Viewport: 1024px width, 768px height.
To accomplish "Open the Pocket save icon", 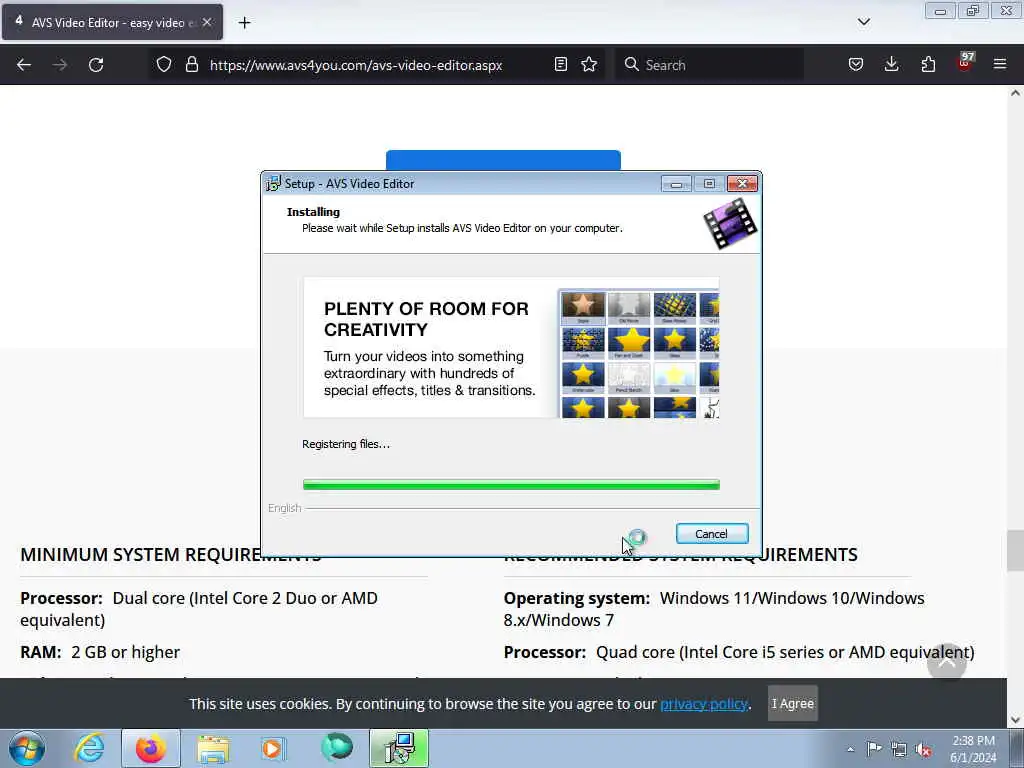I will pyautogui.click(x=856, y=65).
